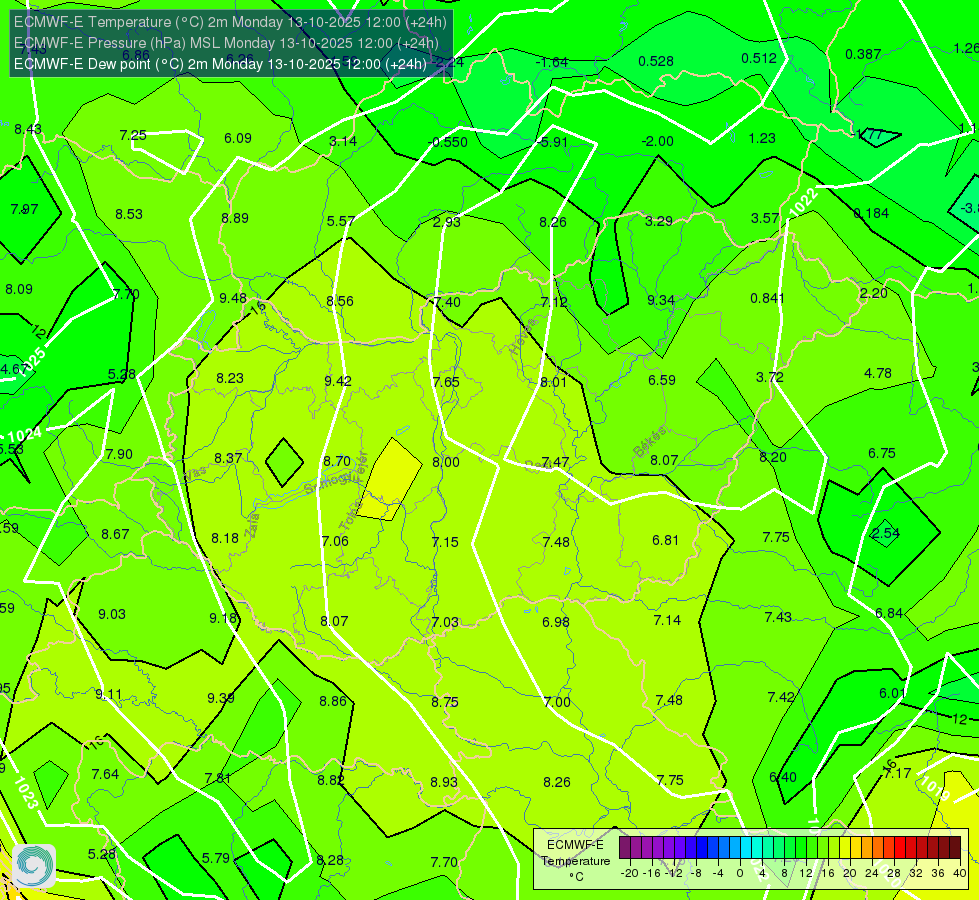Select the ECMWF-E Pressure MSL layer title
979x900 pixels.
pos(226,43)
